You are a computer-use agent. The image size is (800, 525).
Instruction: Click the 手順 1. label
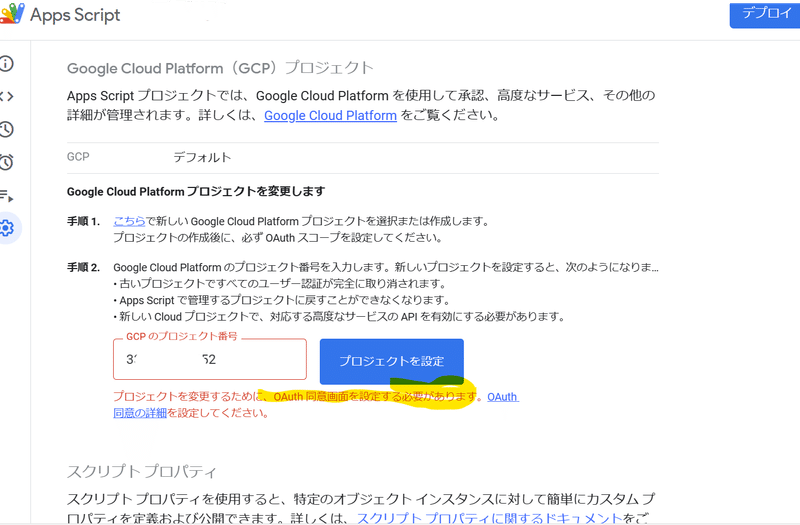83,221
